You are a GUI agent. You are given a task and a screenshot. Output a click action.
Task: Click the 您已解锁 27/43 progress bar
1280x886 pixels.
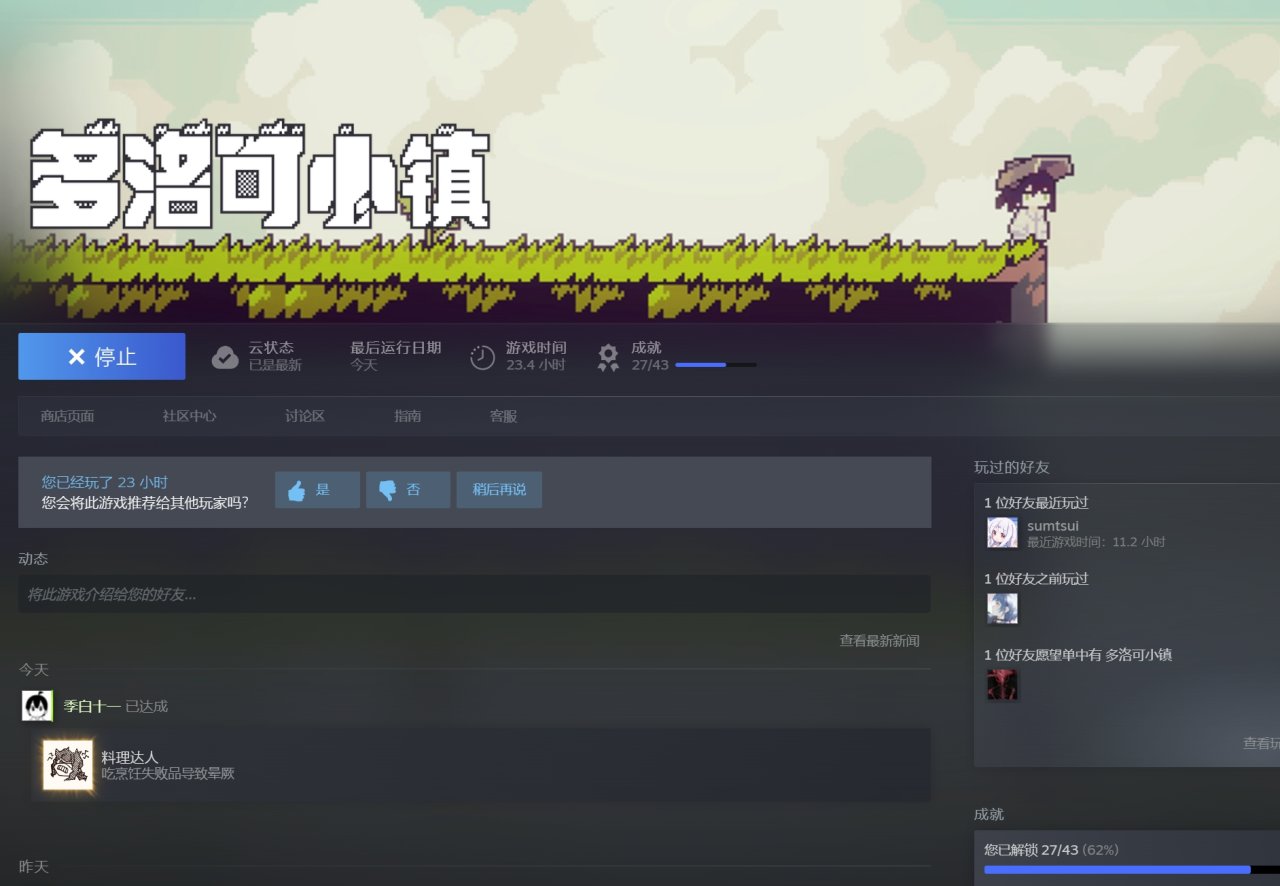coord(1132,870)
